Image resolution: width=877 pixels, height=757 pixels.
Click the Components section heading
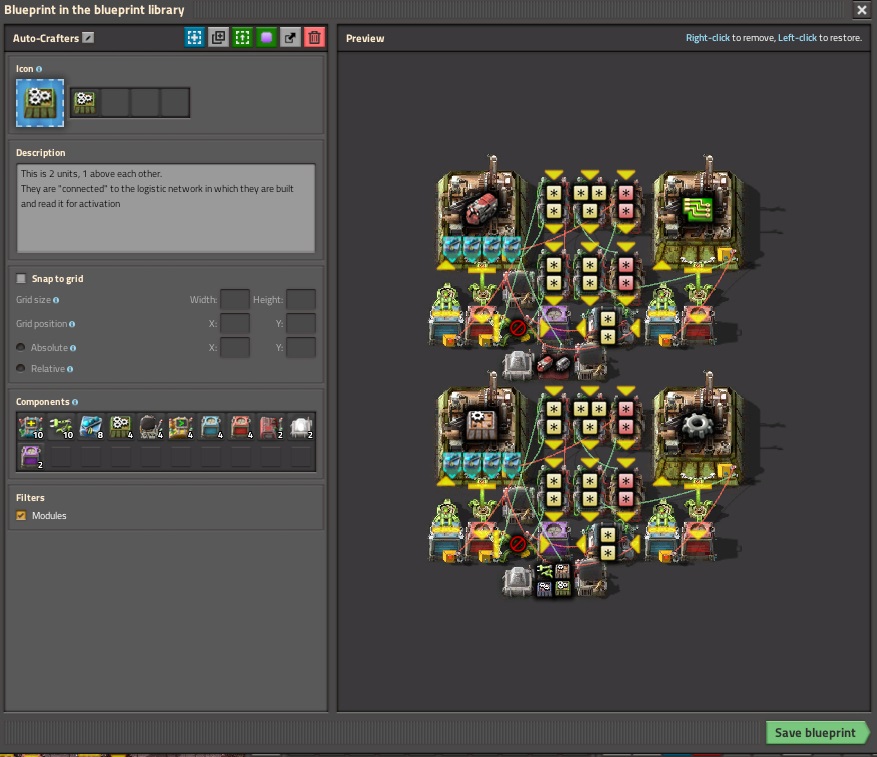43,402
